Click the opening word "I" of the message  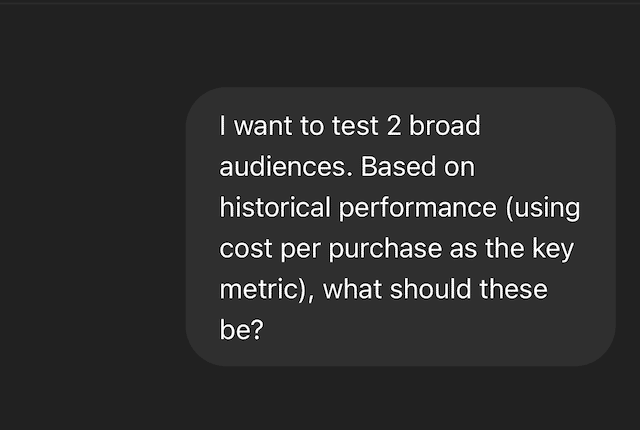(x=222, y=126)
